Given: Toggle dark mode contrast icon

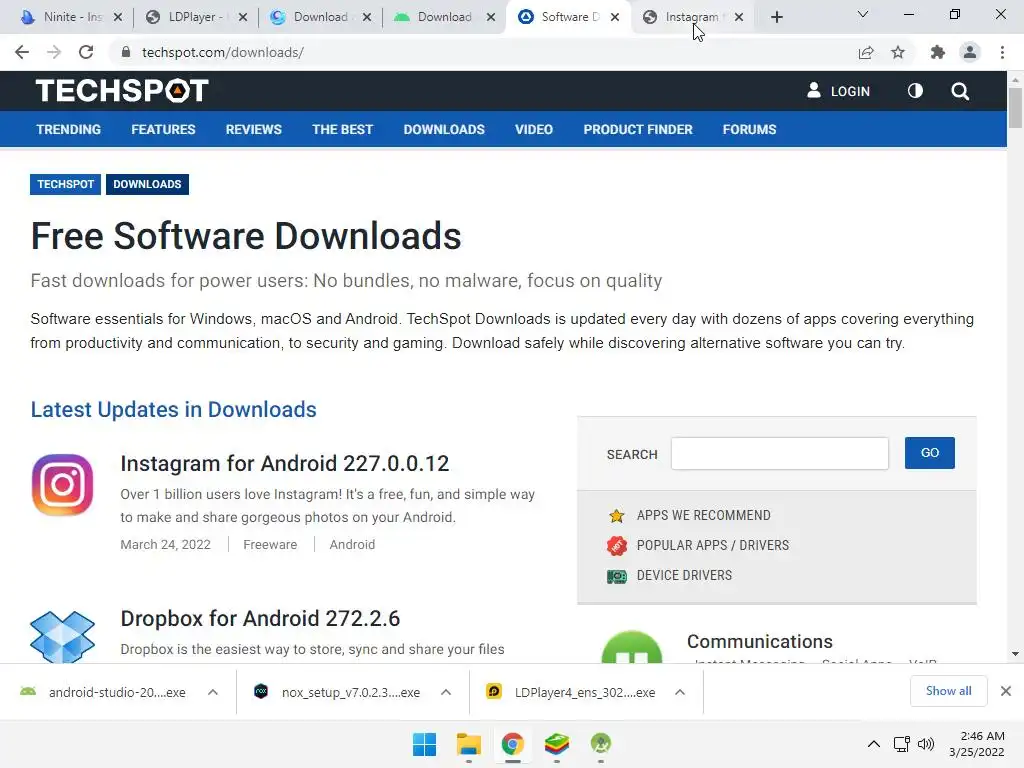Looking at the screenshot, I should (x=915, y=91).
